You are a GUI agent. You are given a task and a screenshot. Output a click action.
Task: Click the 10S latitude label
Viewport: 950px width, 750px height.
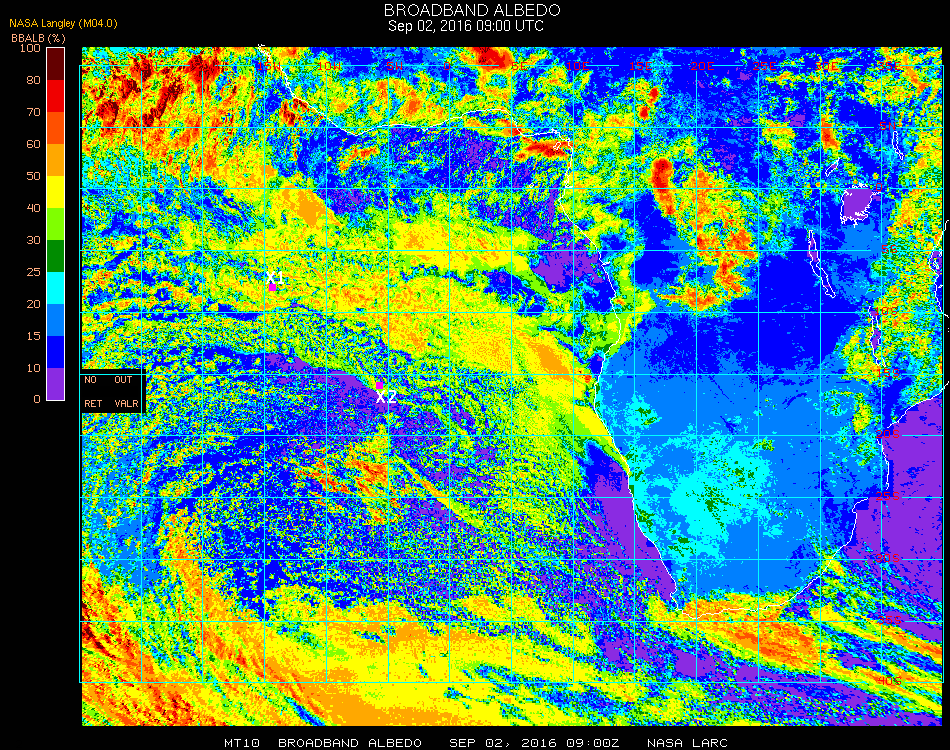coord(888,311)
